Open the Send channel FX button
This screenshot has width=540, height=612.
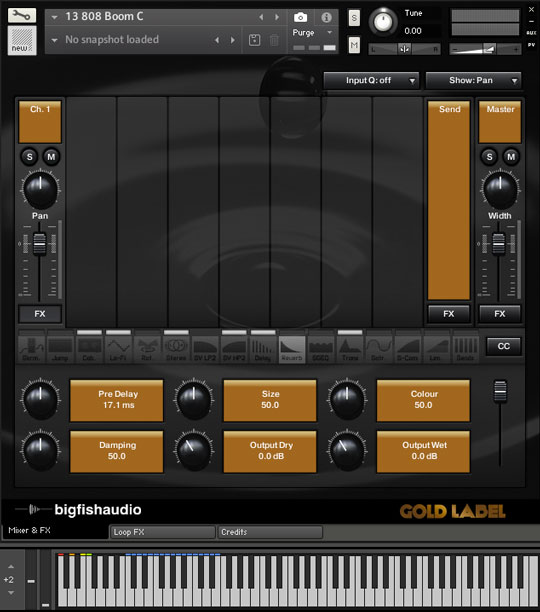[449, 314]
